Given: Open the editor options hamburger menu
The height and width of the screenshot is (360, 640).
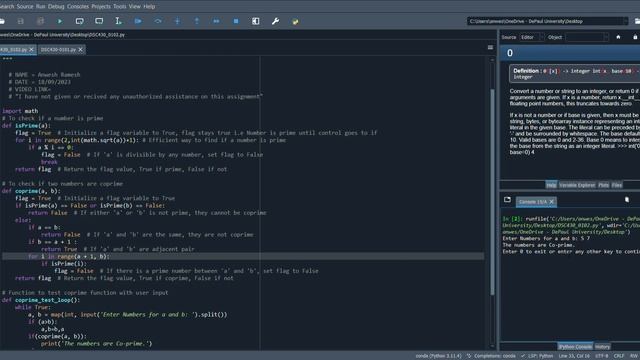Looking at the screenshot, I should [x=490, y=48].
